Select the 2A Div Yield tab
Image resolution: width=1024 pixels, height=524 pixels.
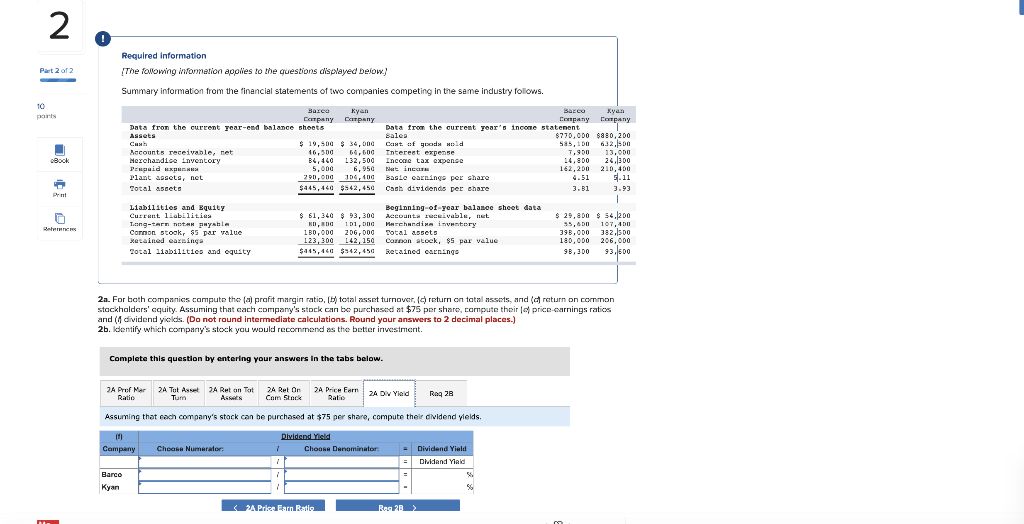[389, 393]
